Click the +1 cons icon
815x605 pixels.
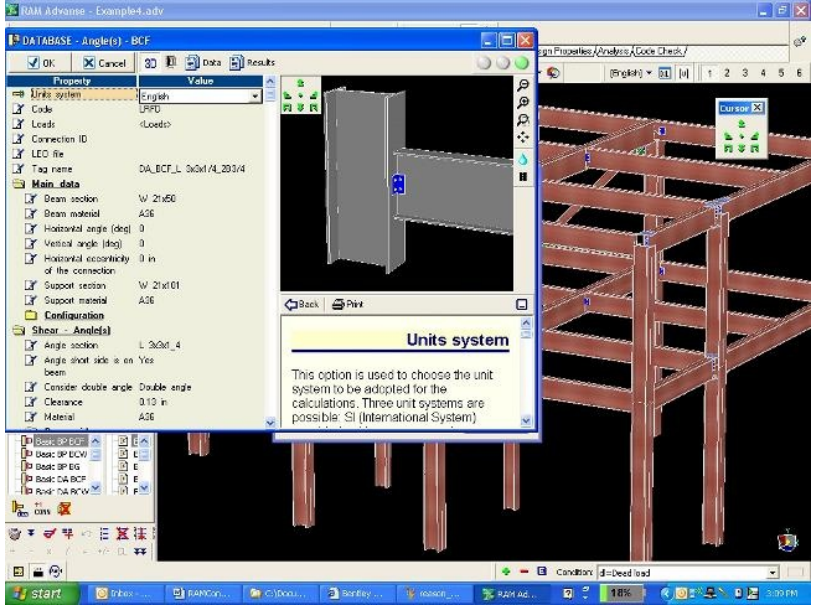click(x=42, y=509)
